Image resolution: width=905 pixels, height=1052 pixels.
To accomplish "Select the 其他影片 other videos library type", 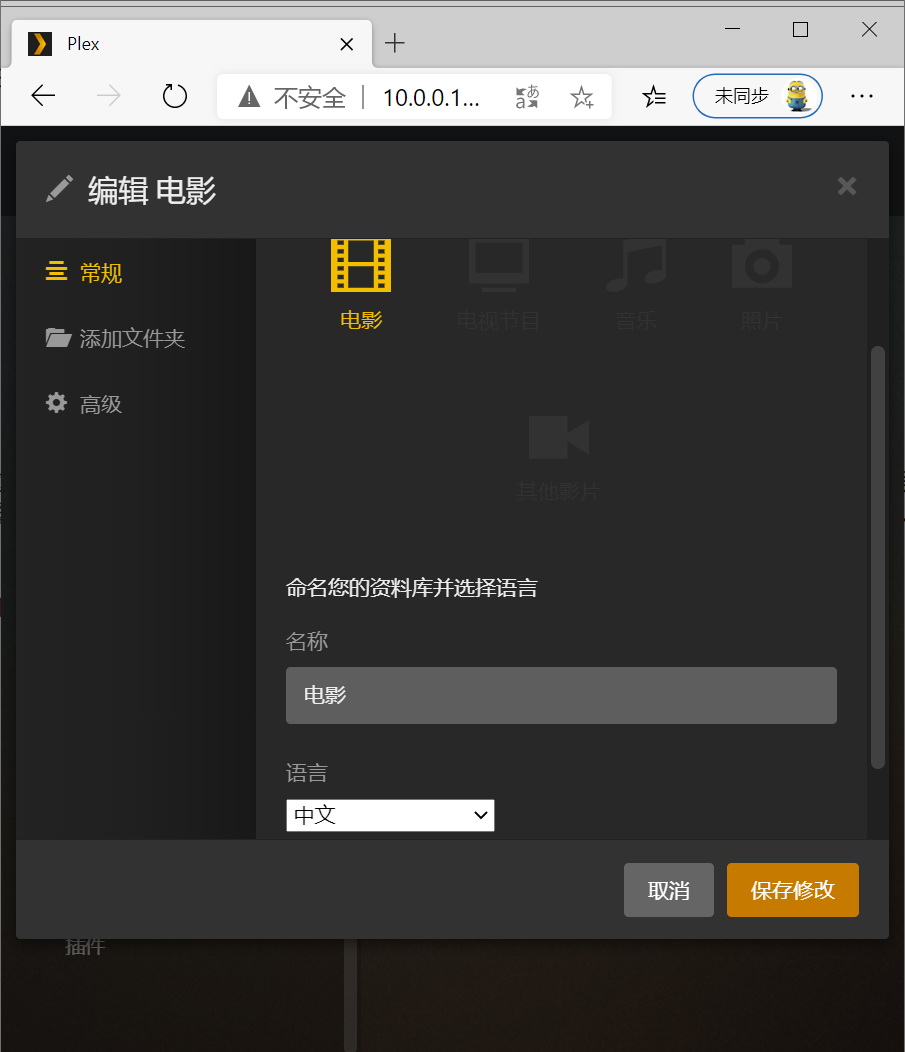I will click(x=558, y=458).
